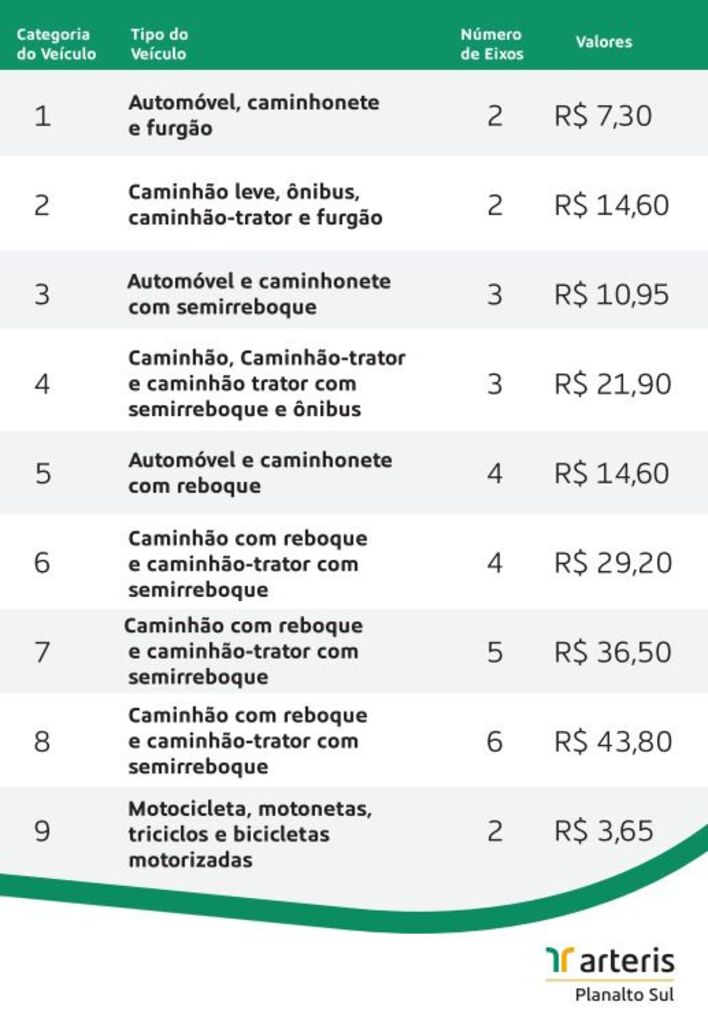
Task: Select the R$ 7,30 toll value
Action: [603, 116]
